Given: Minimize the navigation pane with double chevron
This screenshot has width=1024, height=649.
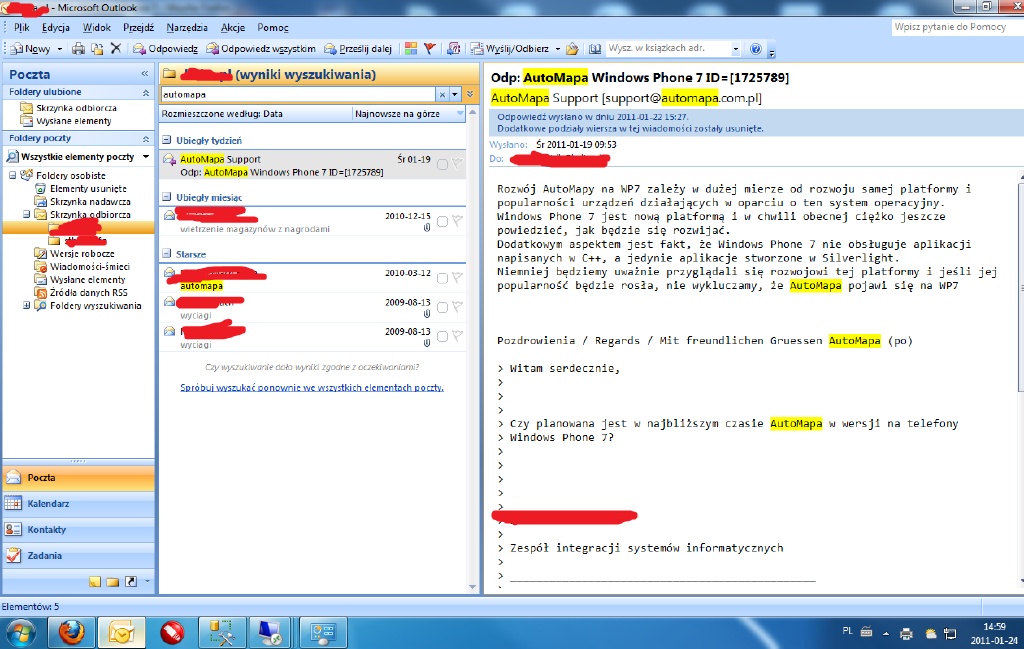Looking at the screenshot, I should (145, 74).
